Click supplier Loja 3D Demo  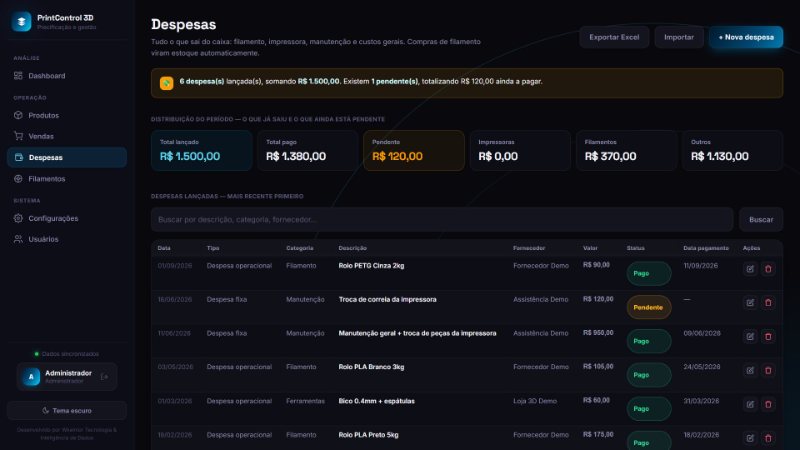point(535,401)
